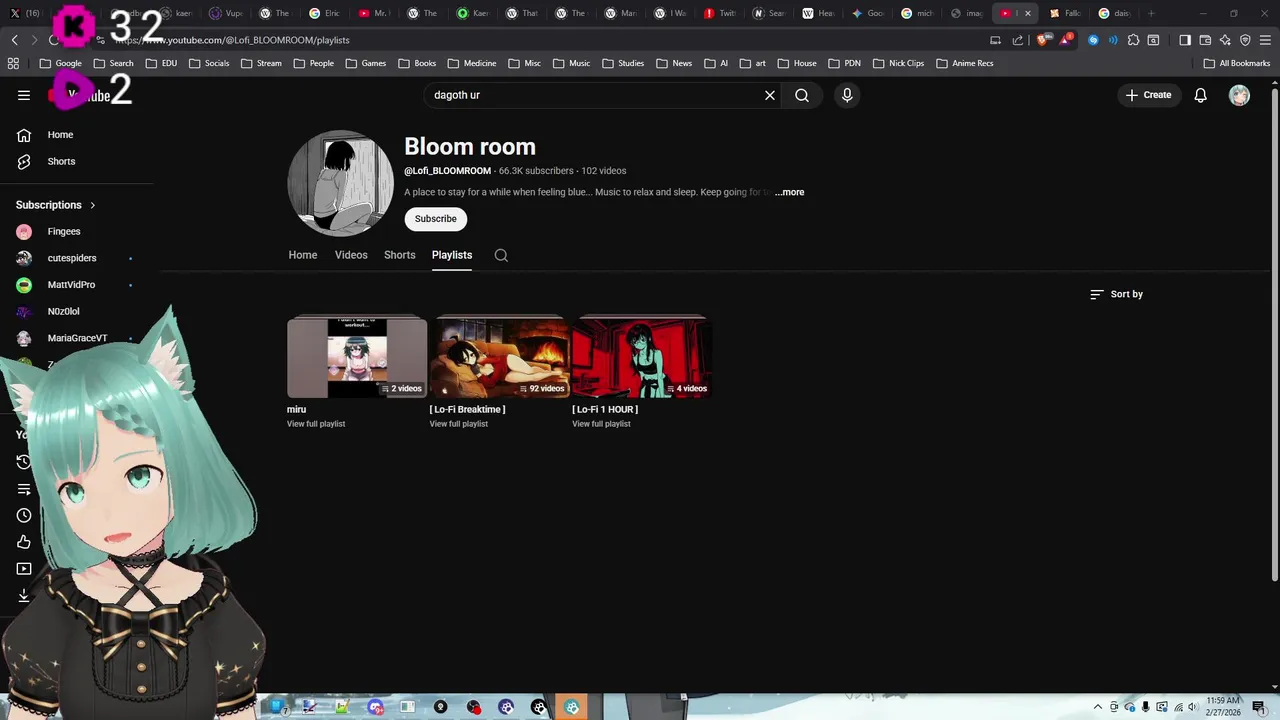
Task: Open Lo-Fi 1 HOUR playlist thumbnail
Action: (x=642, y=357)
